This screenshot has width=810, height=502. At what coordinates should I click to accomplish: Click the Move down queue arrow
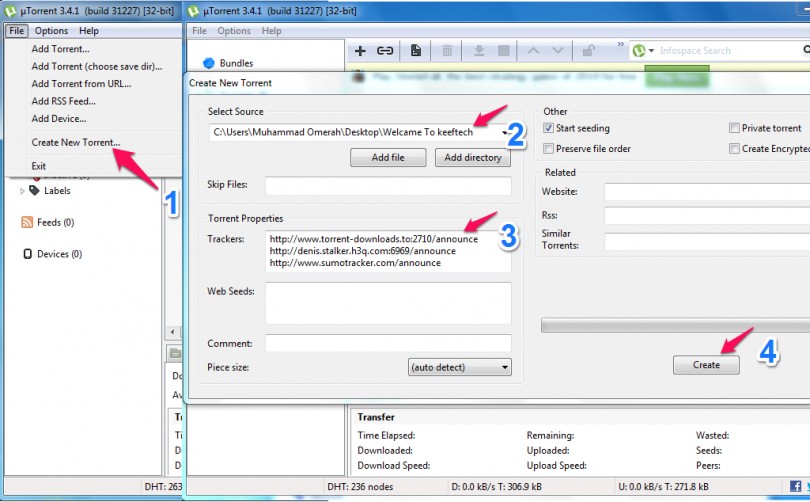point(558,51)
